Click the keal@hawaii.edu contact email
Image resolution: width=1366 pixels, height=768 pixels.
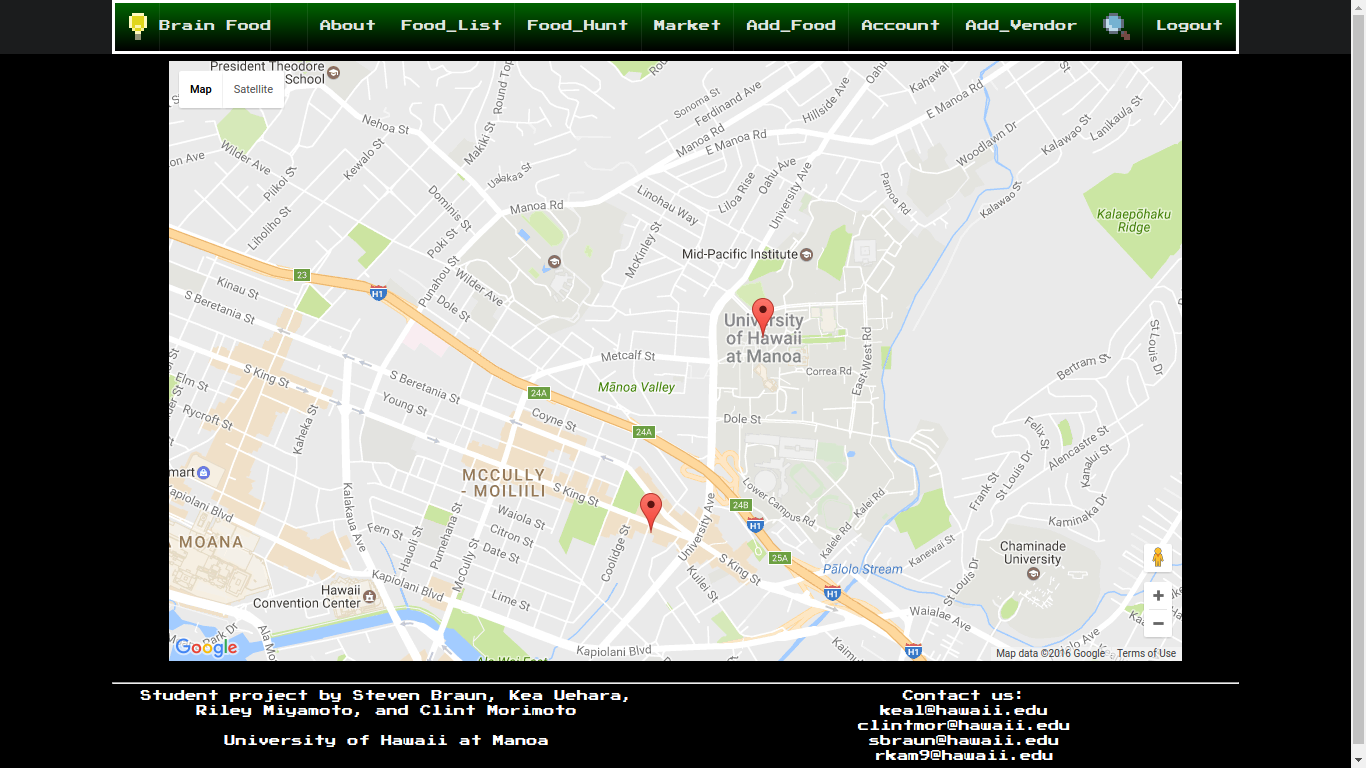[x=963, y=710]
